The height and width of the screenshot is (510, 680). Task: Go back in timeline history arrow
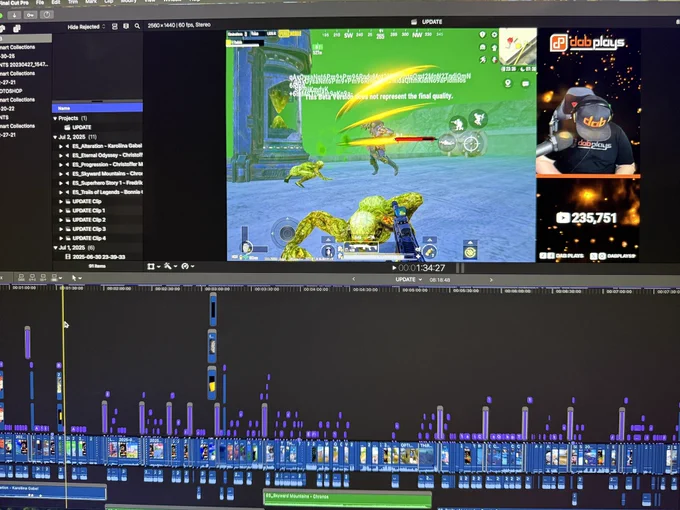[354, 279]
